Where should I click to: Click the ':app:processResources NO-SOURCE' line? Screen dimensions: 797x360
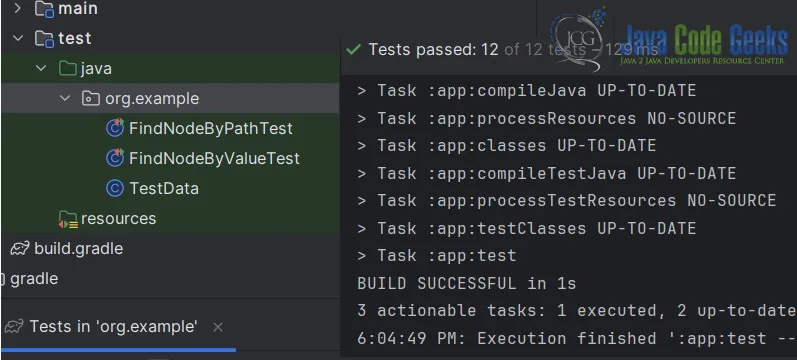tap(546, 118)
